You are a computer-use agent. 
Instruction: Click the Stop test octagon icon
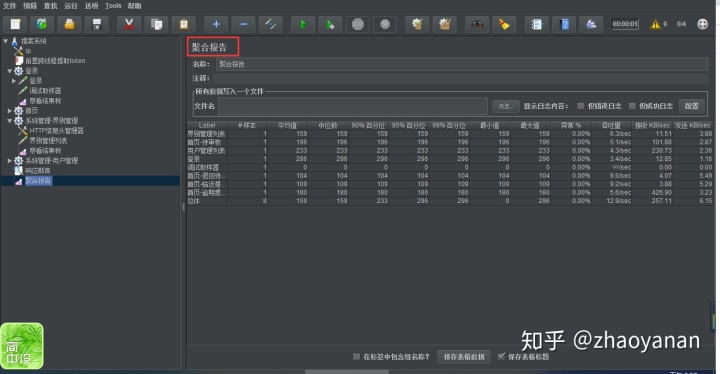(x=358, y=24)
